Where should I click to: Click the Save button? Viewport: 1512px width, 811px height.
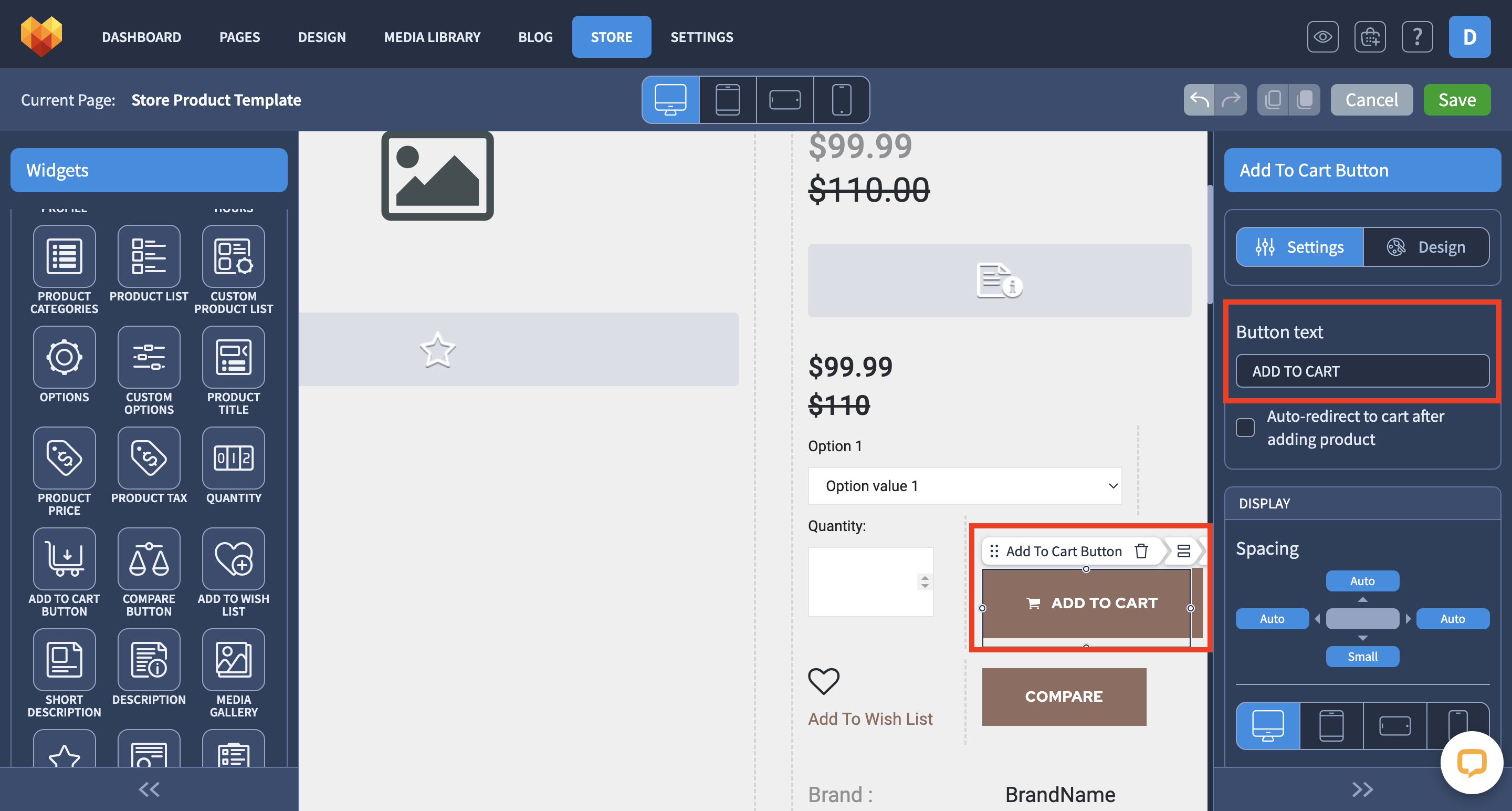point(1457,100)
